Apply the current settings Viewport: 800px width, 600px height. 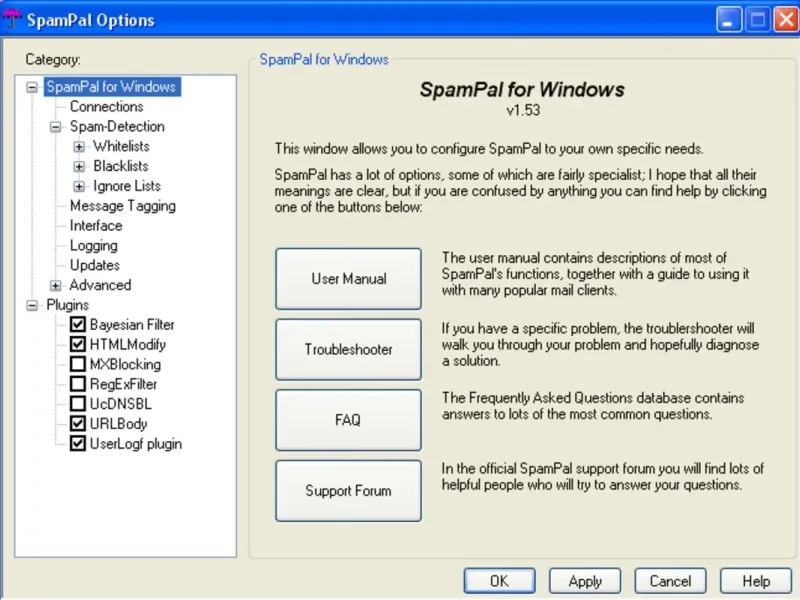(585, 581)
